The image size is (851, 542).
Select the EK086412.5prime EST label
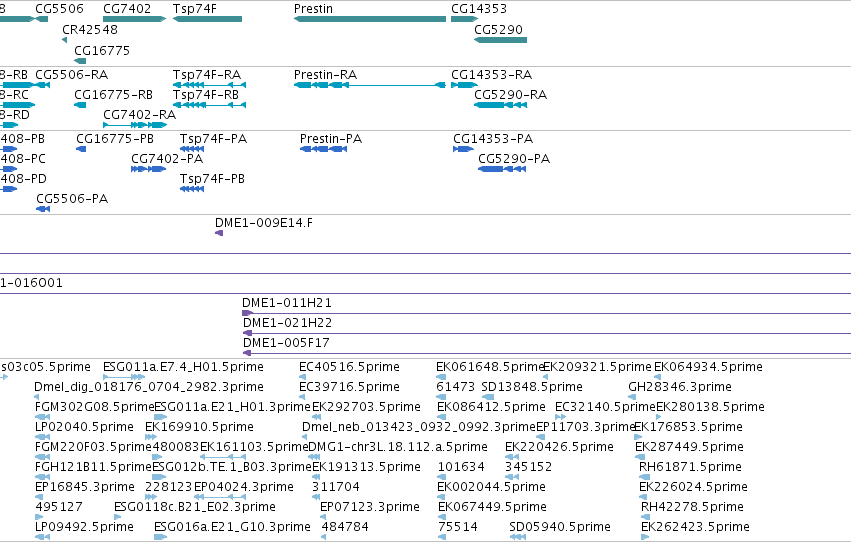point(491,407)
